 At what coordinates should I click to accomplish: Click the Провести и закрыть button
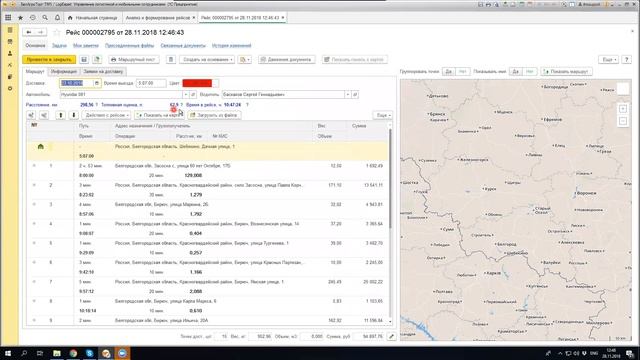coord(49,60)
